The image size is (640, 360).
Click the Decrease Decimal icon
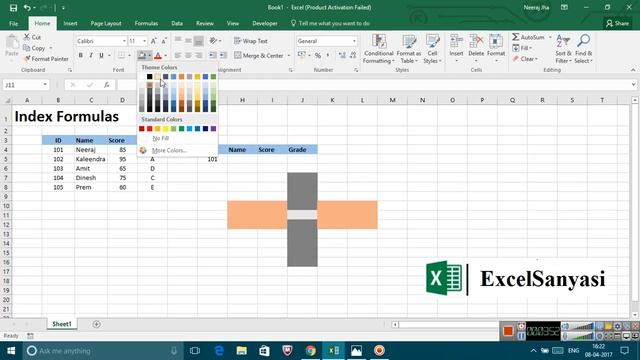(353, 56)
